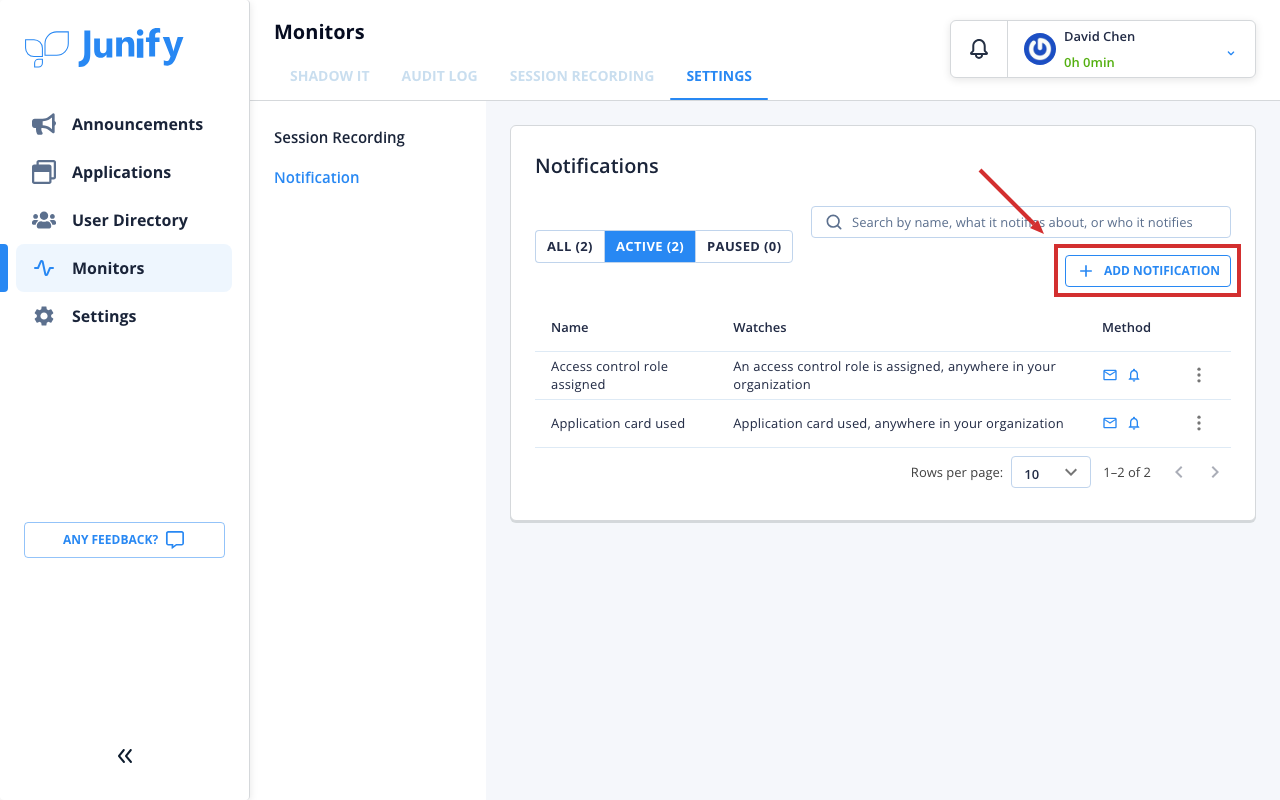Click the Applications window icon
Screen dimensions: 1280x800
pos(44,172)
